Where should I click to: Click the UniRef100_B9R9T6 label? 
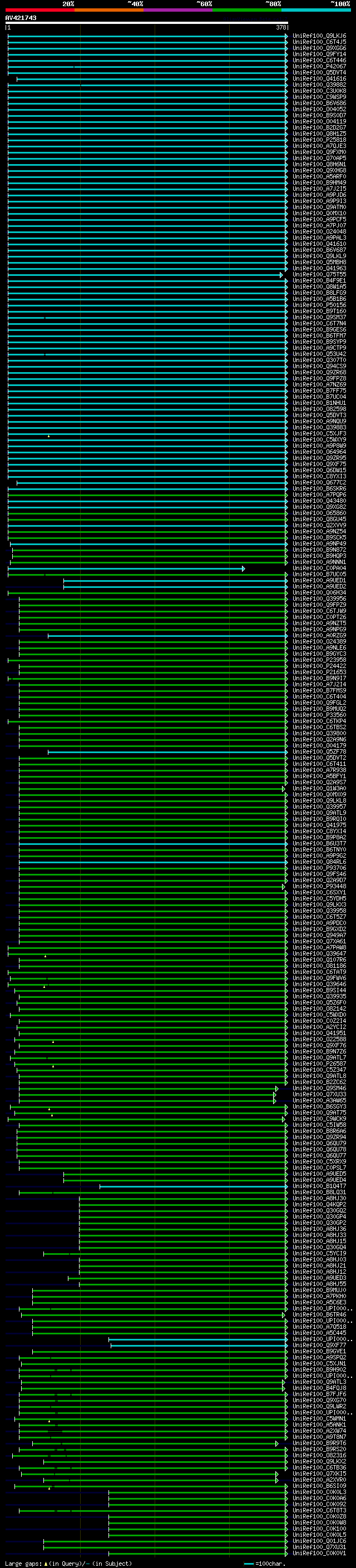pyautogui.click(x=319, y=1443)
